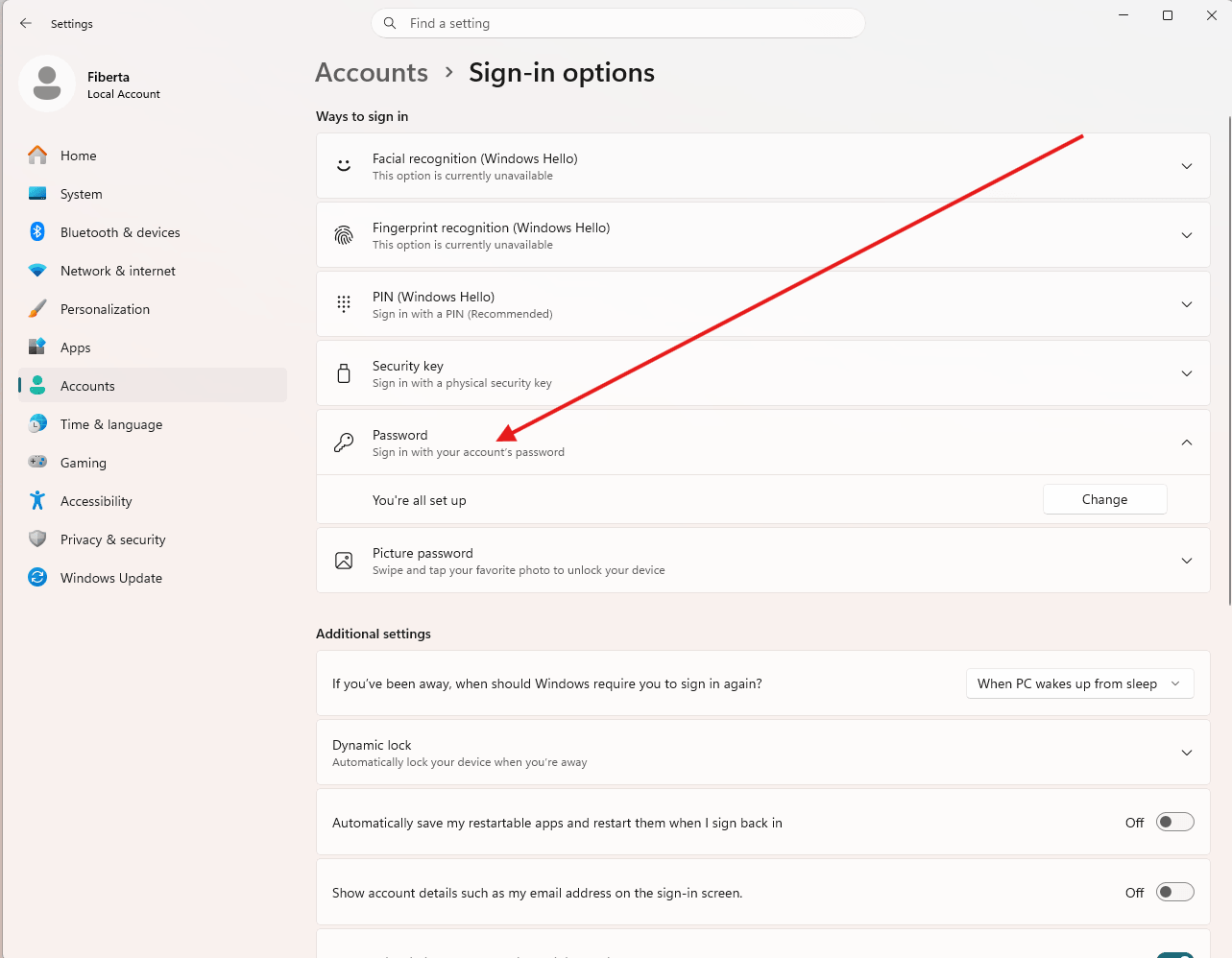The width and height of the screenshot is (1232, 958).
Task: Open Privacy & security settings
Action: pos(112,539)
